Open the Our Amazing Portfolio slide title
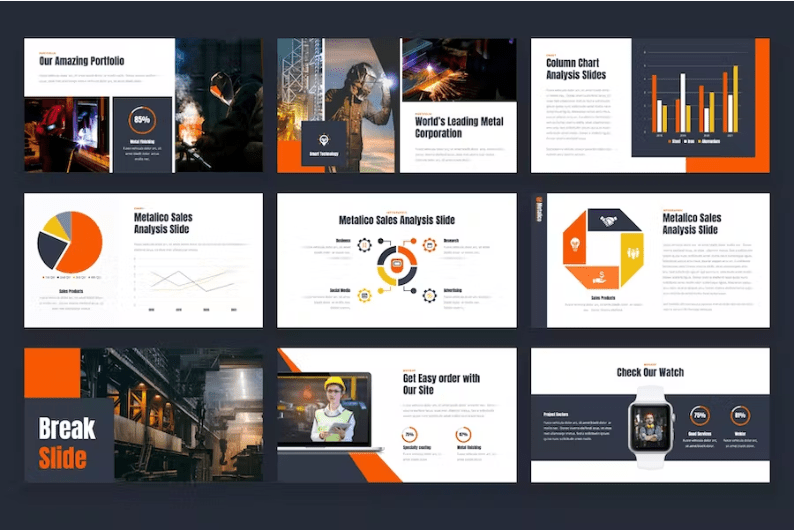Viewport: 794px width, 530px height. [x=82, y=62]
